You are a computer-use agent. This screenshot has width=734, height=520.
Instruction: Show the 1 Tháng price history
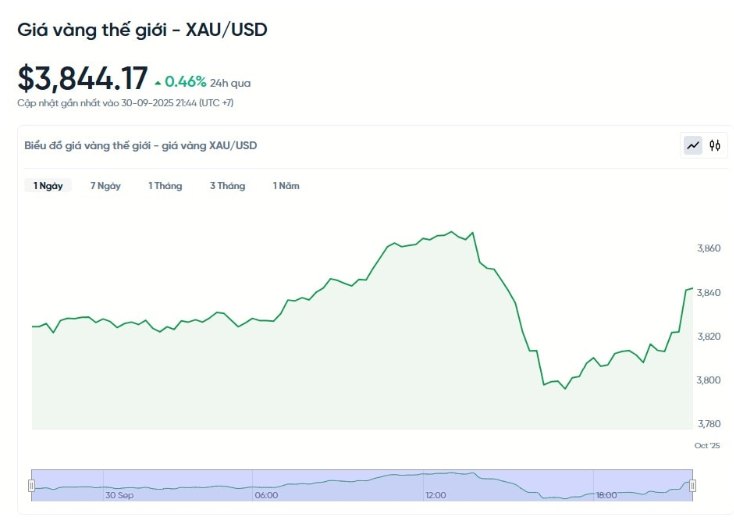coord(165,186)
